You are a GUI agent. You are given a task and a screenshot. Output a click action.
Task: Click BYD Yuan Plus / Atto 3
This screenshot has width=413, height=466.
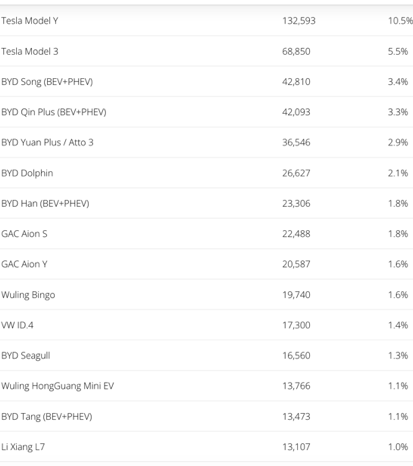point(47,142)
